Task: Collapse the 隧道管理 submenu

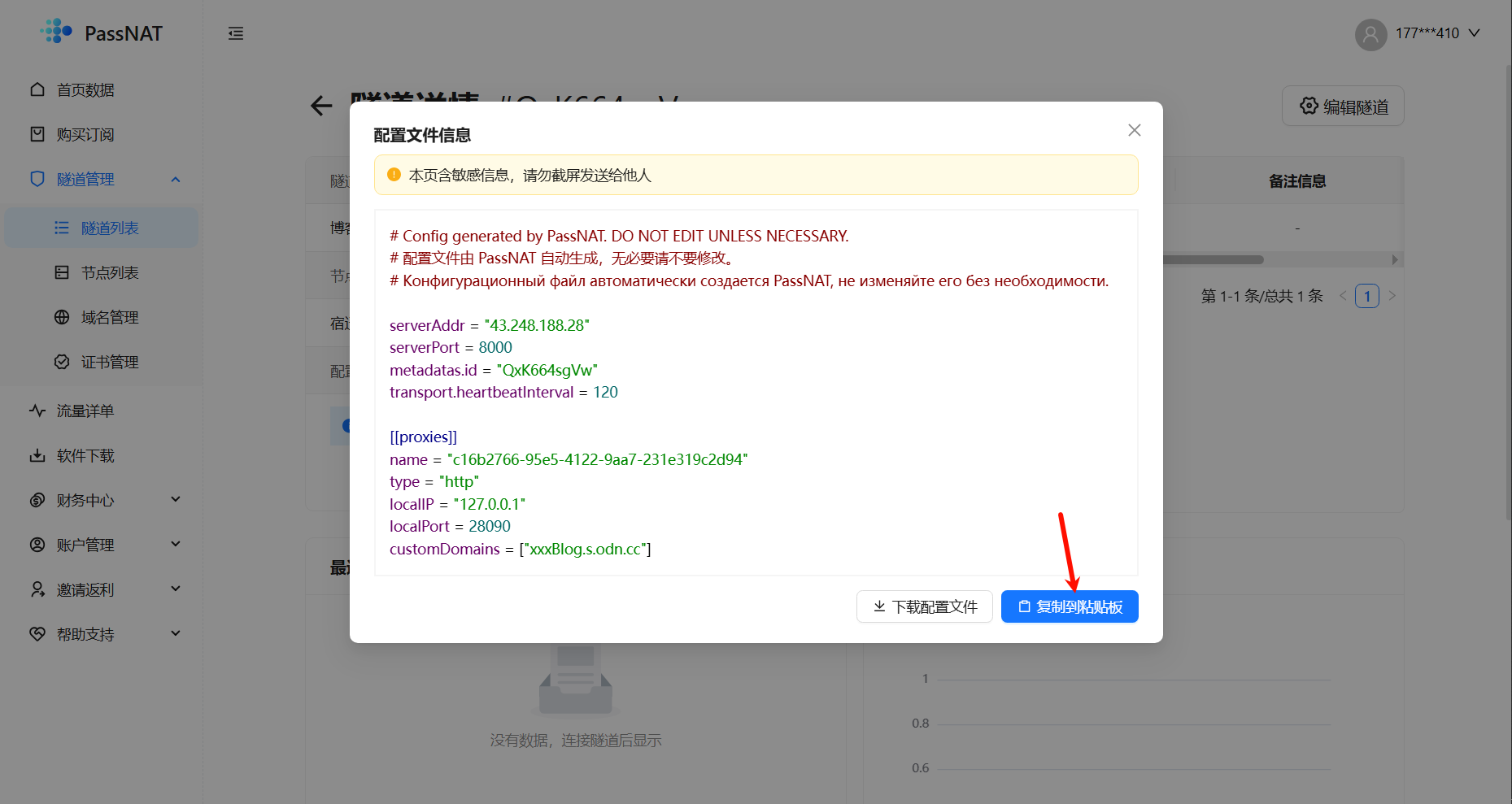Action: click(x=175, y=180)
